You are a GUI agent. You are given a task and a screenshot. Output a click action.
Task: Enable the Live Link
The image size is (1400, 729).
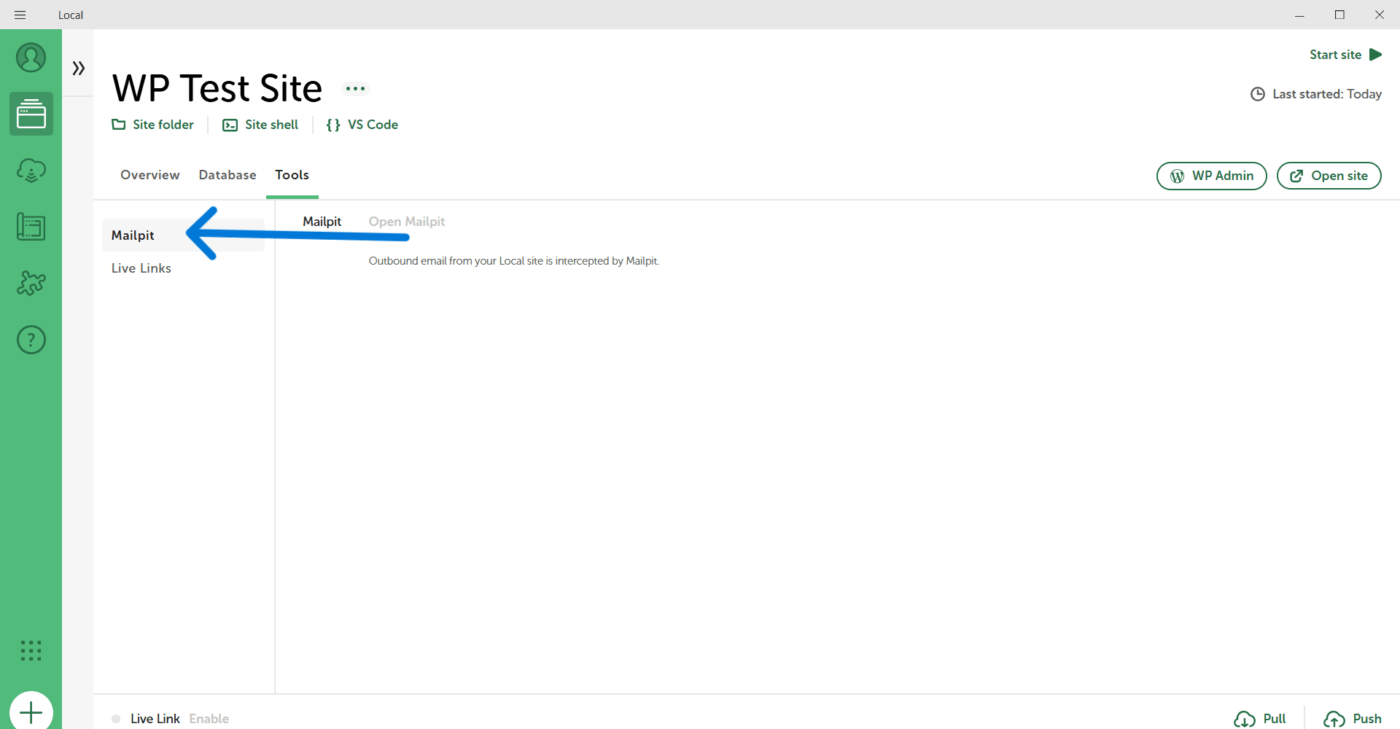(209, 719)
